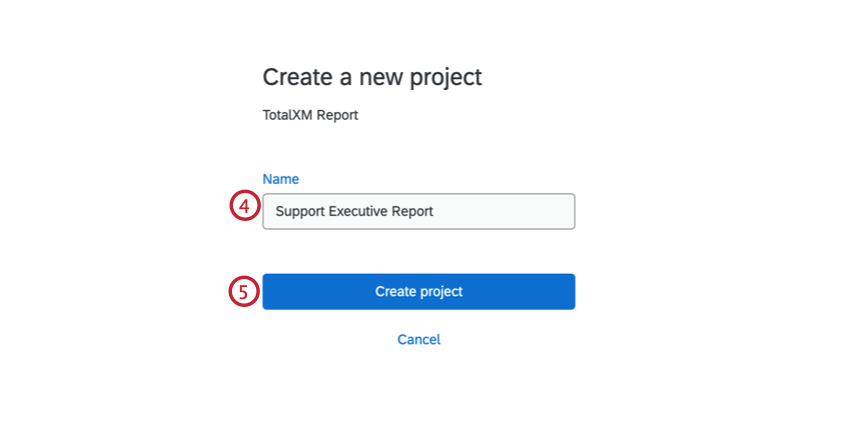Click the word 'project' in the page heading
This screenshot has height=425, width=850.
[447, 77]
